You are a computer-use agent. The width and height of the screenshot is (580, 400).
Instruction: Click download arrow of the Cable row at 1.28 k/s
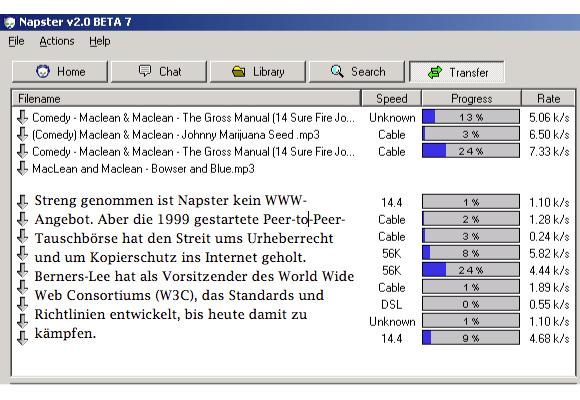point(22,219)
